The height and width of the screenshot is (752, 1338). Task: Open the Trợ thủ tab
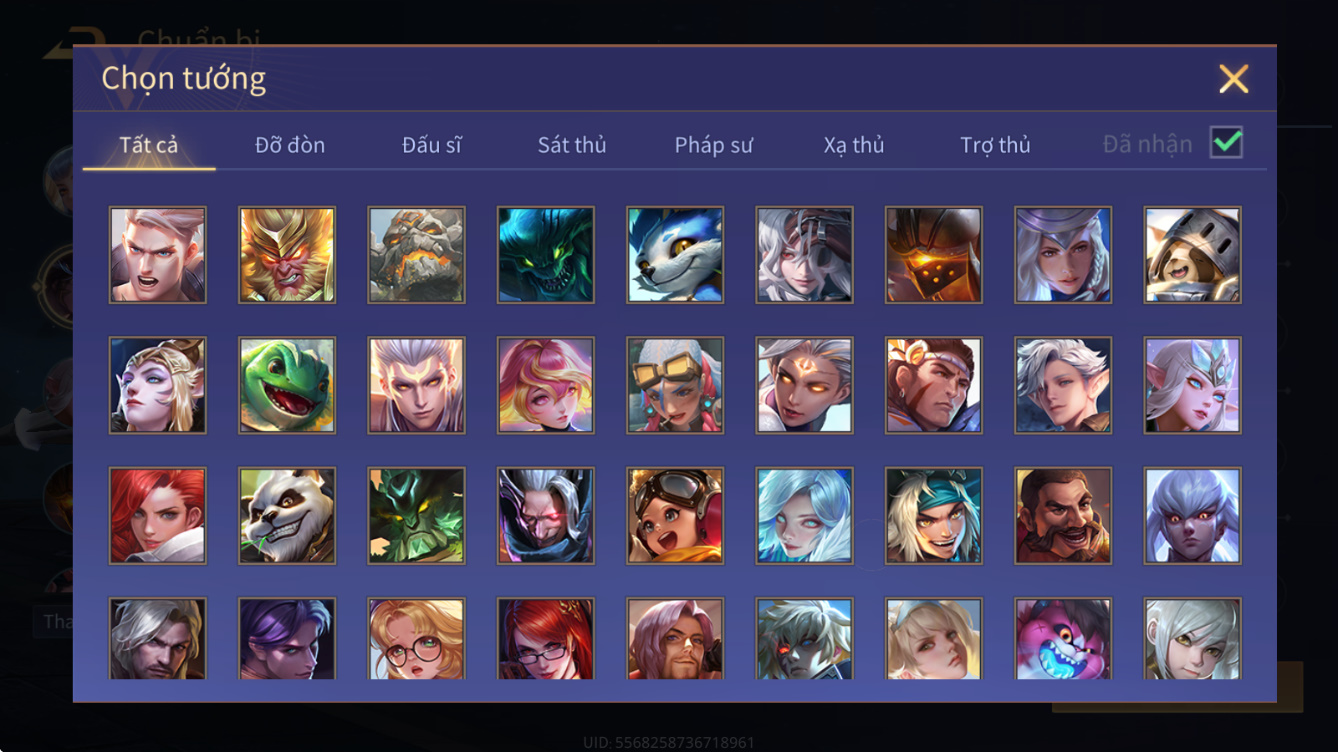tap(995, 145)
